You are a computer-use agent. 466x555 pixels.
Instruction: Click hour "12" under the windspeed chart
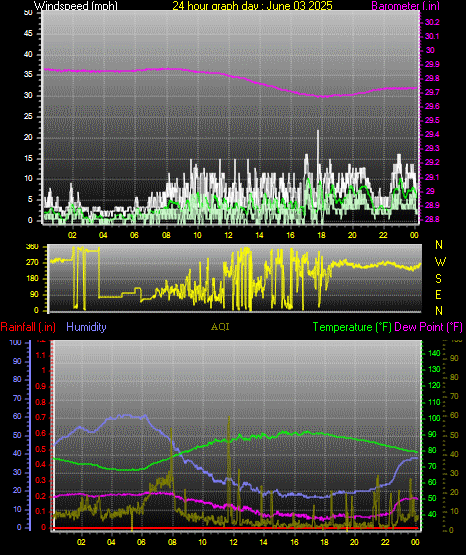229,235
